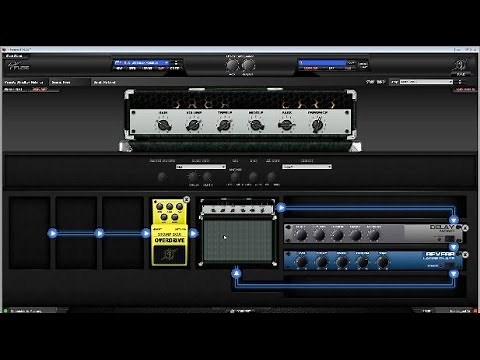
Task: Click the bottom-left knob on the Overdrive pedal
Action: click(x=164, y=217)
